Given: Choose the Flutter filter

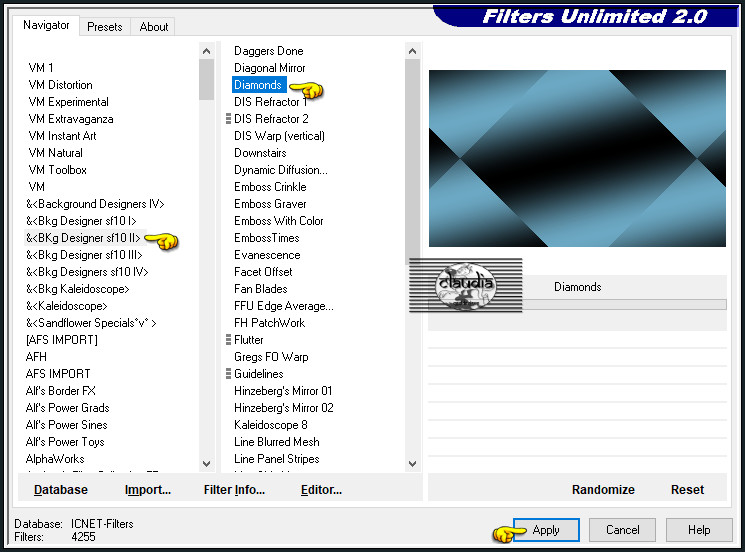Looking at the screenshot, I should [248, 340].
